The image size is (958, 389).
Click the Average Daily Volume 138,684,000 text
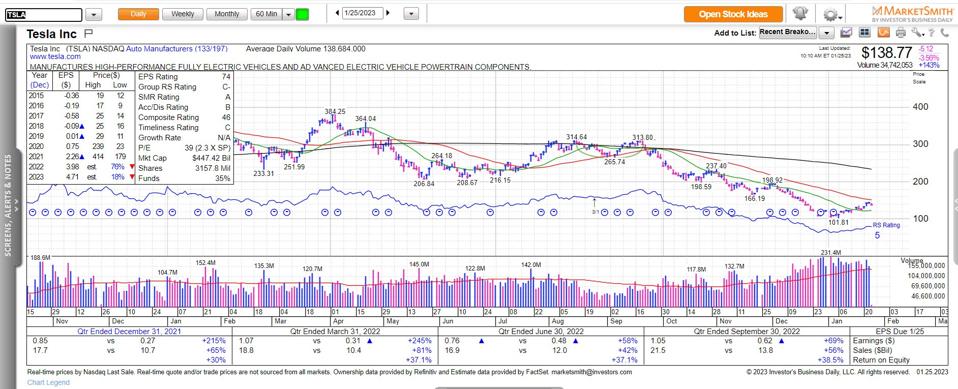pyautogui.click(x=305, y=48)
